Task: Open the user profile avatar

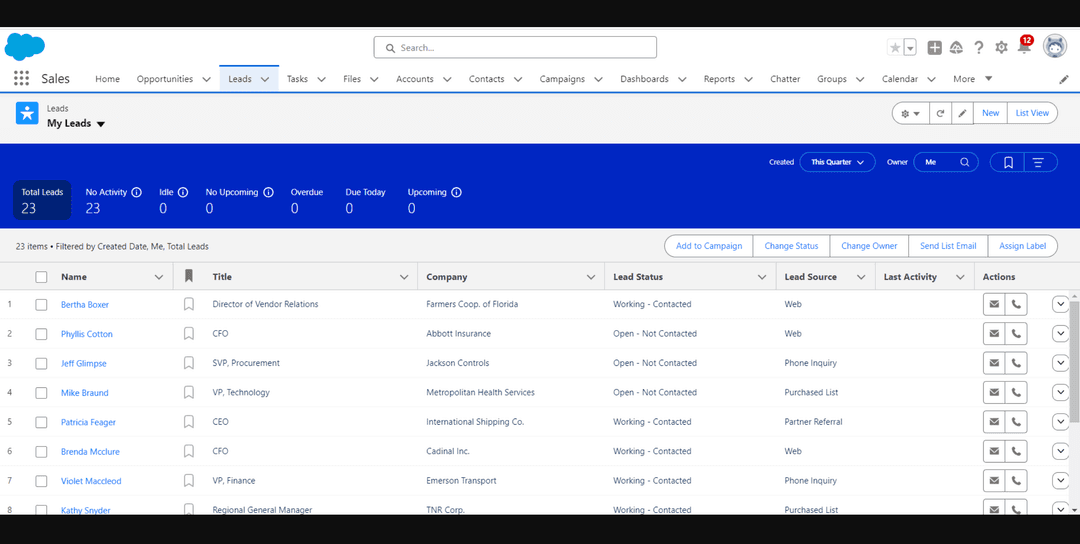Action: pyautogui.click(x=1055, y=47)
